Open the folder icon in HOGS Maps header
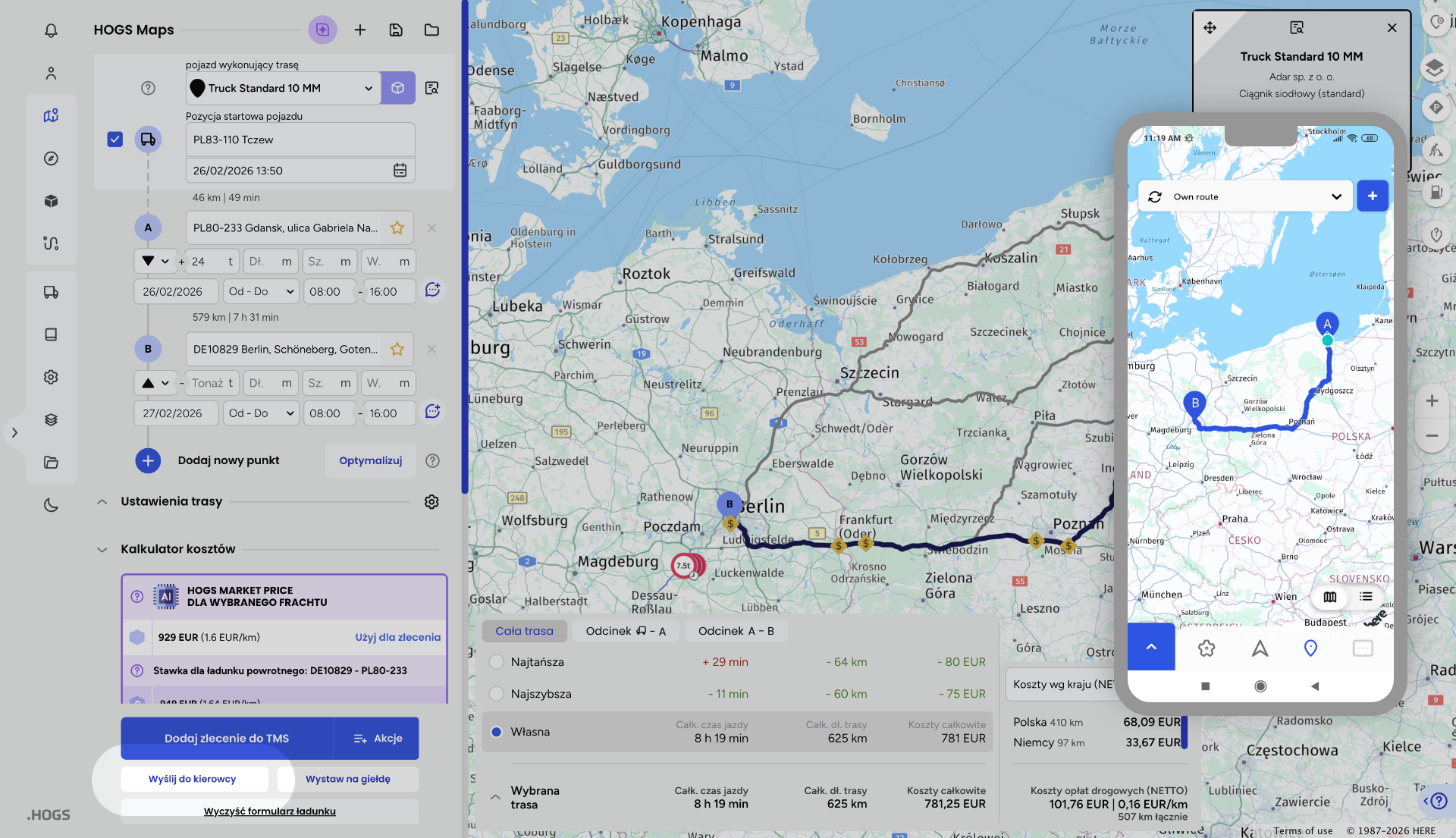This screenshot has height=838, width=1456. (x=431, y=30)
